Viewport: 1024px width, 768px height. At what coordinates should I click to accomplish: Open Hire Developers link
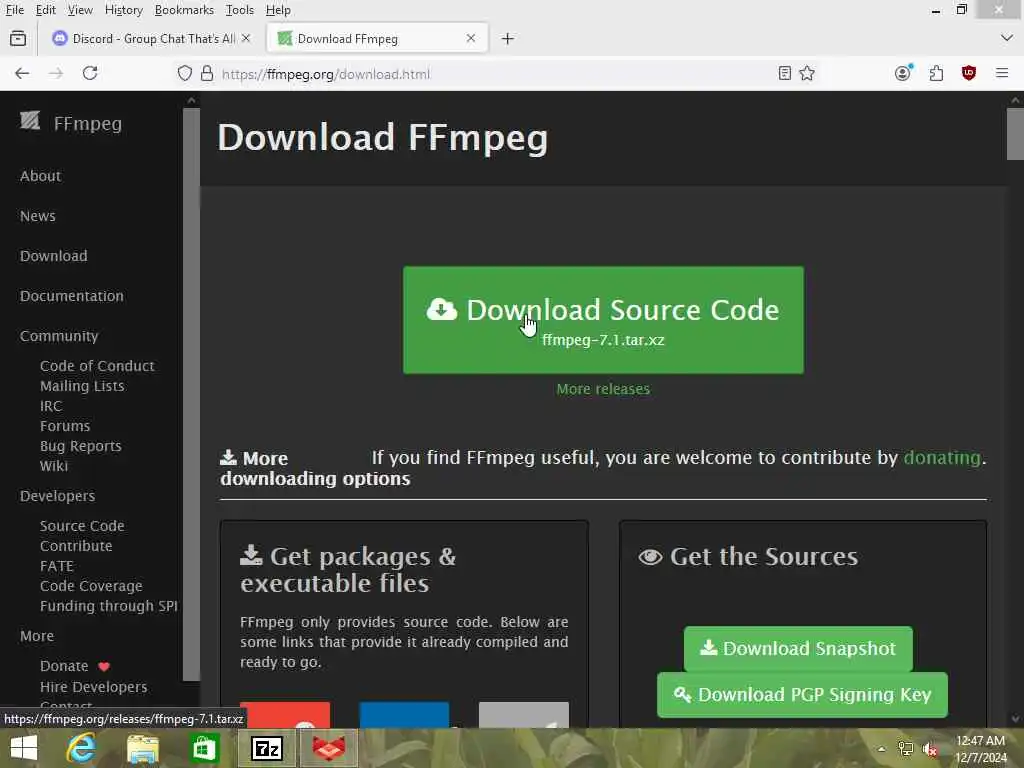tap(93, 687)
